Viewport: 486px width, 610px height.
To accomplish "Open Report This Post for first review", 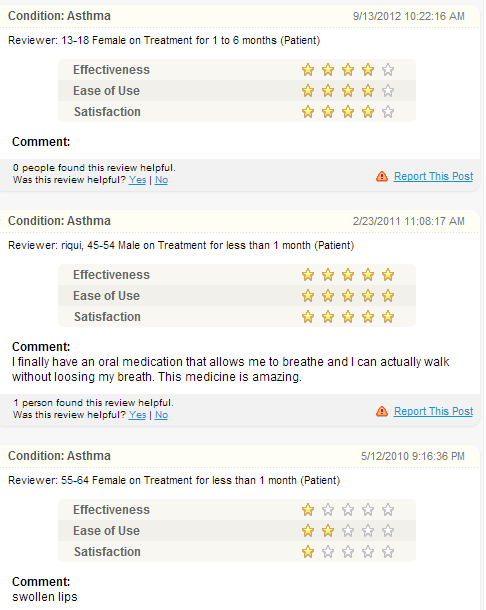I will click(433, 176).
